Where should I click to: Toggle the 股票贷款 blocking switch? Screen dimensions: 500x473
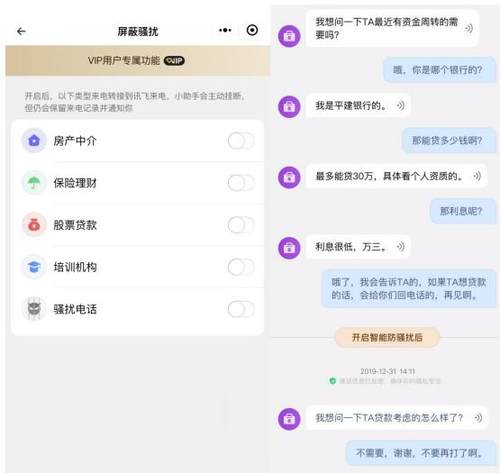click(x=241, y=225)
